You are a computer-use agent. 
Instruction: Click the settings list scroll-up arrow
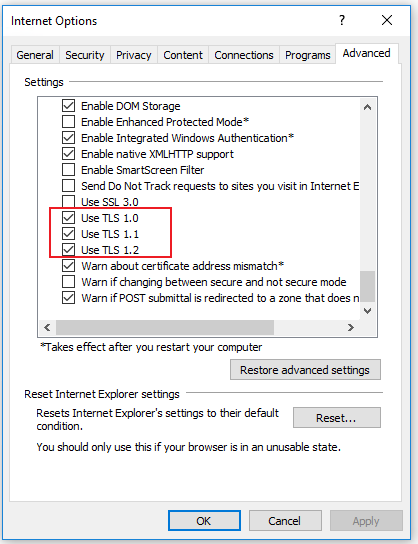point(367,107)
